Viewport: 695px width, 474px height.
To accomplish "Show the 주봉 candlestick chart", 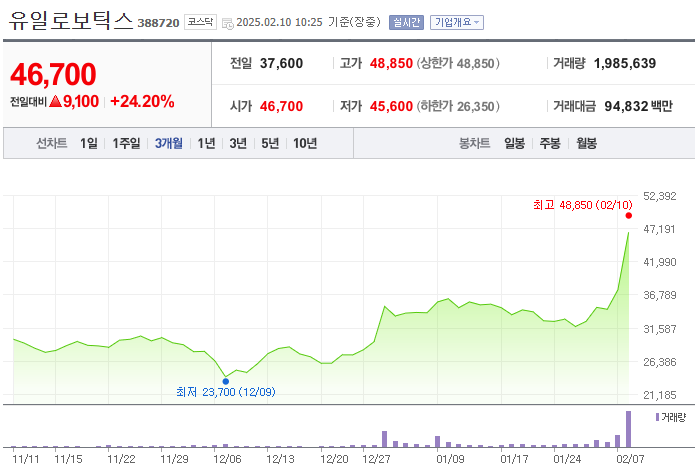I will point(550,143).
